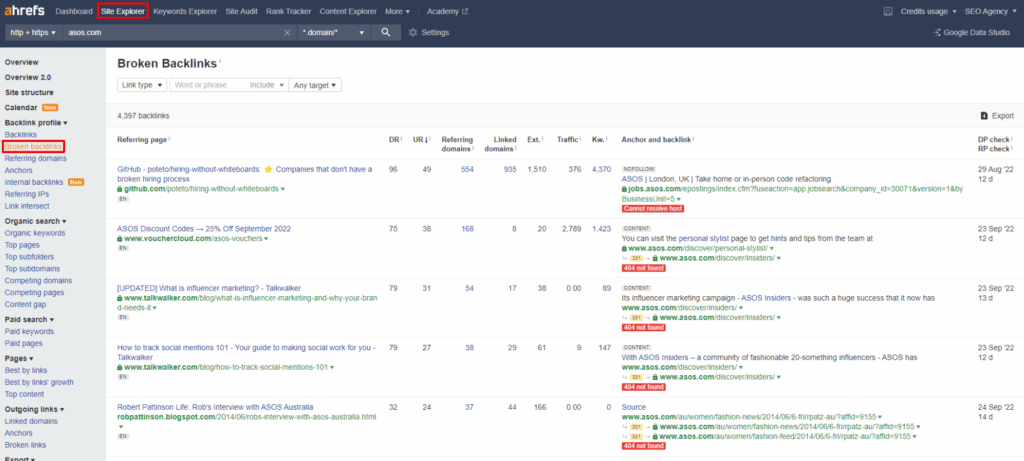Viewport: 1024px width, 461px height.
Task: Open Overview in the sidebar
Action: (x=22, y=62)
